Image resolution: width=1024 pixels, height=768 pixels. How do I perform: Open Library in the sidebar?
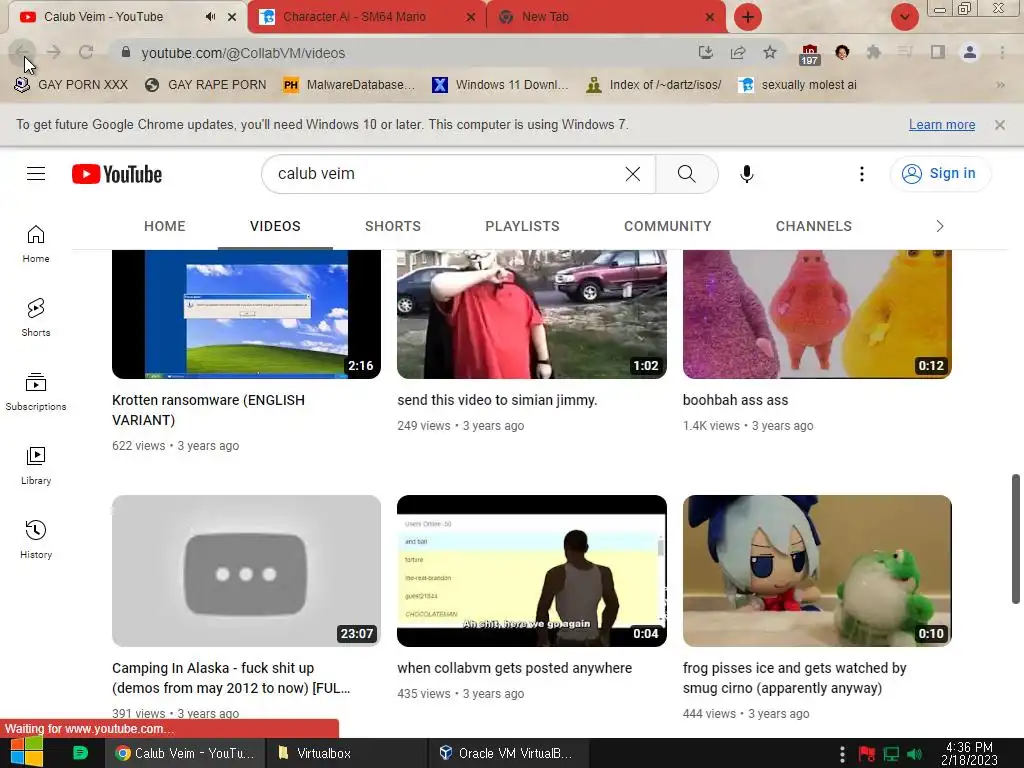(36, 466)
